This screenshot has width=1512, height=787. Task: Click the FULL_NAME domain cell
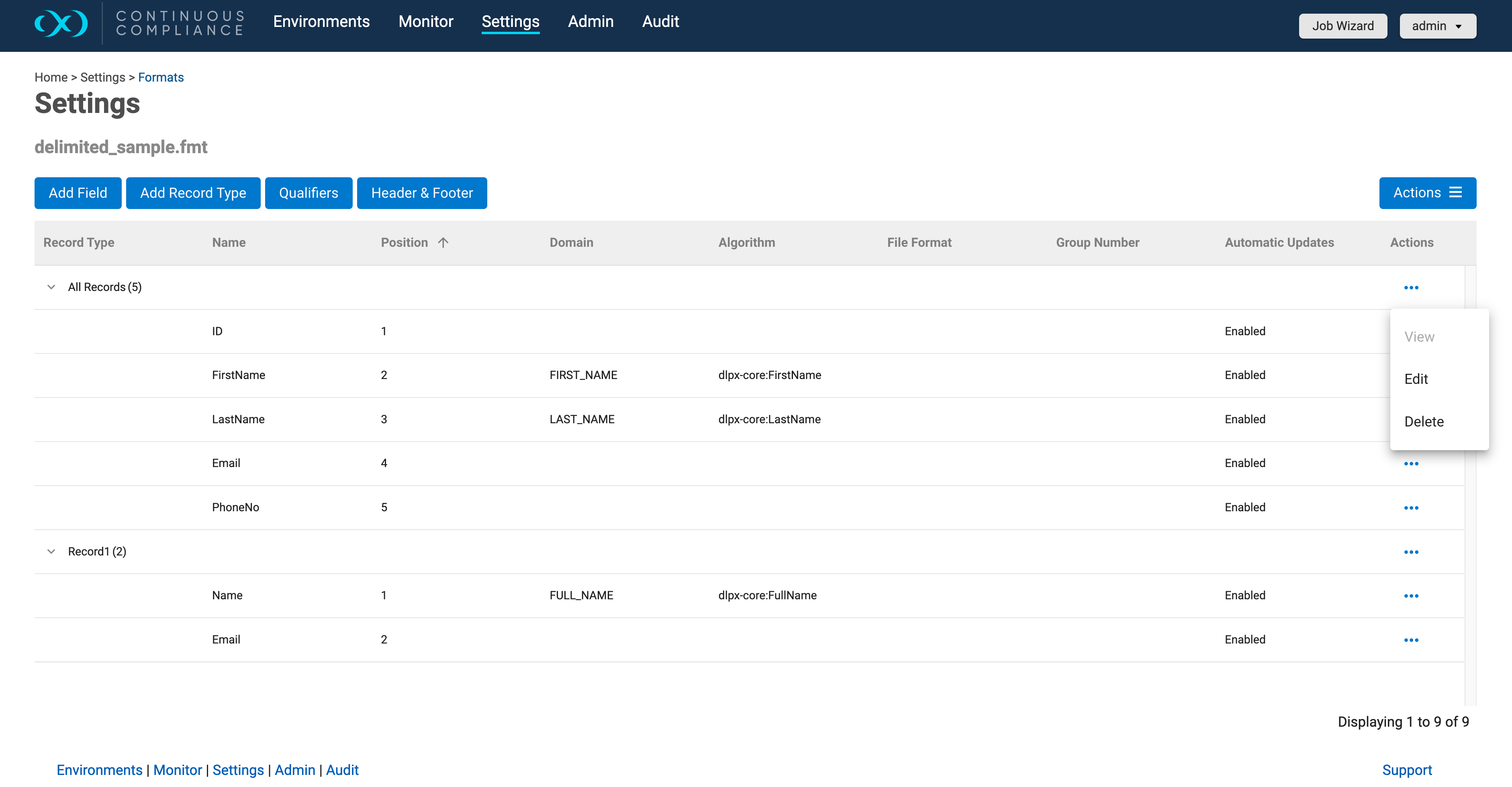coord(581,596)
